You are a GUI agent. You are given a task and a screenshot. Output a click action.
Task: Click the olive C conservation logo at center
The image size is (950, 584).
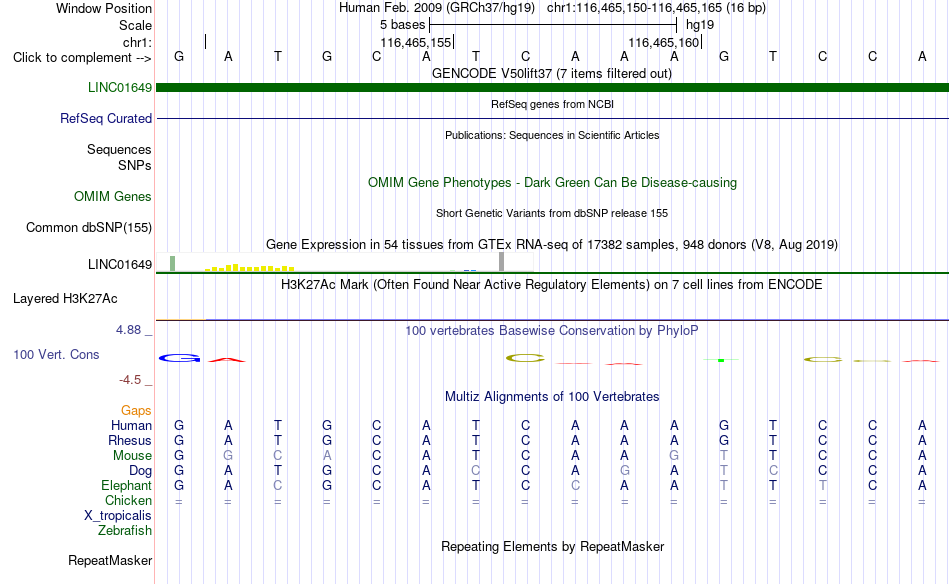point(525,358)
